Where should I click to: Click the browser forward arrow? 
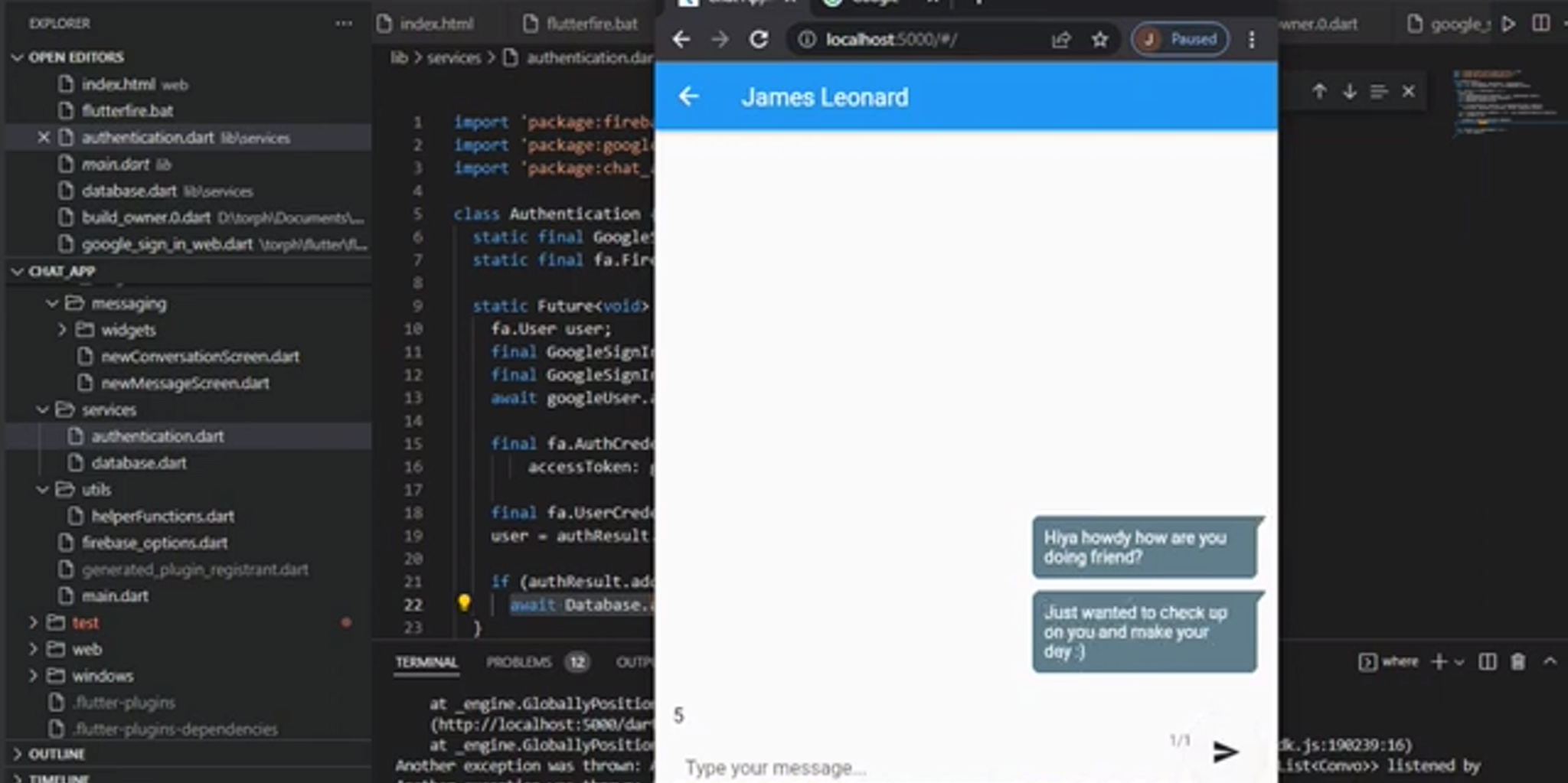[720, 39]
